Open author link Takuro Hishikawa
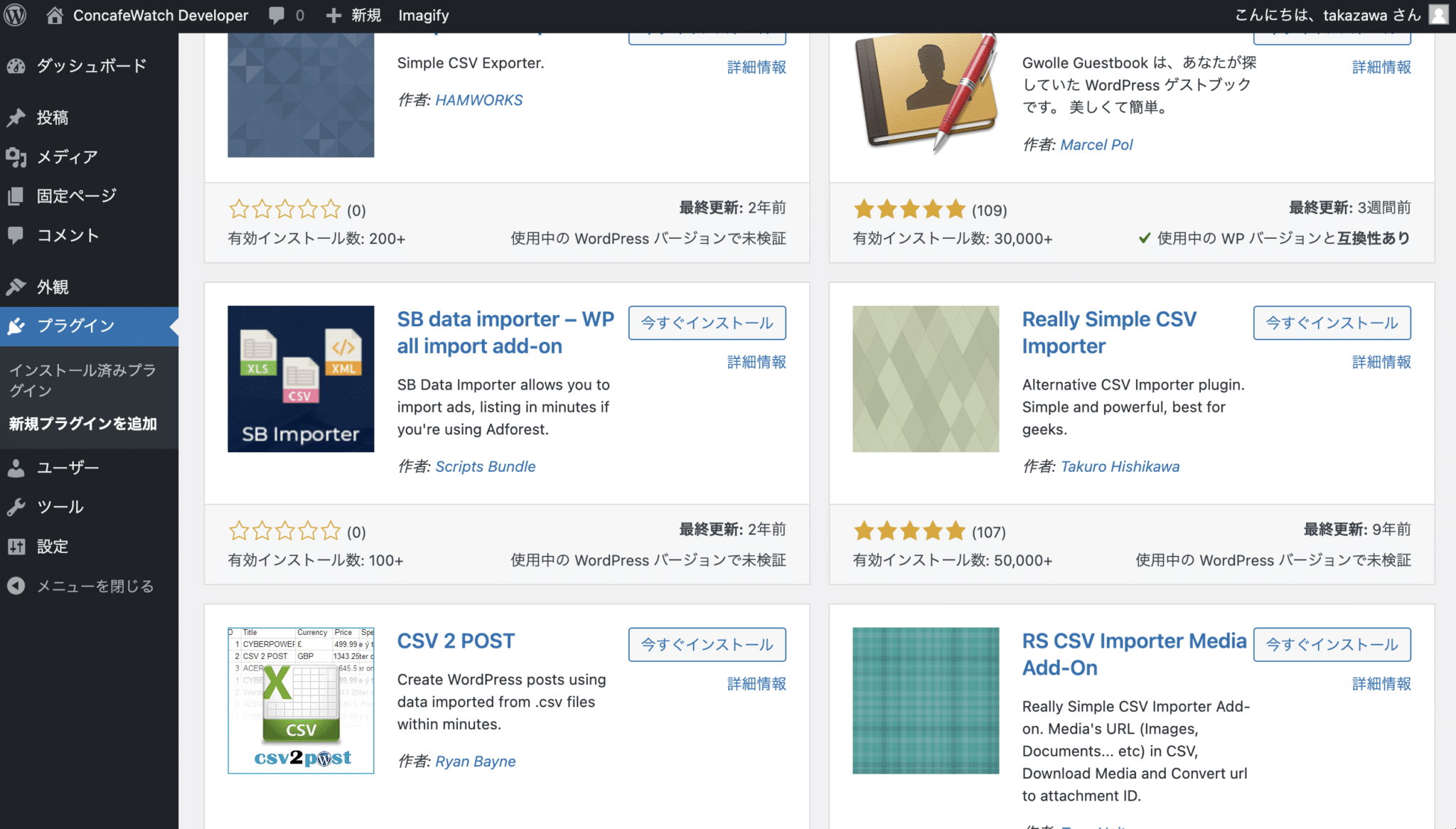The width and height of the screenshot is (1456, 829). pyautogui.click(x=1120, y=466)
